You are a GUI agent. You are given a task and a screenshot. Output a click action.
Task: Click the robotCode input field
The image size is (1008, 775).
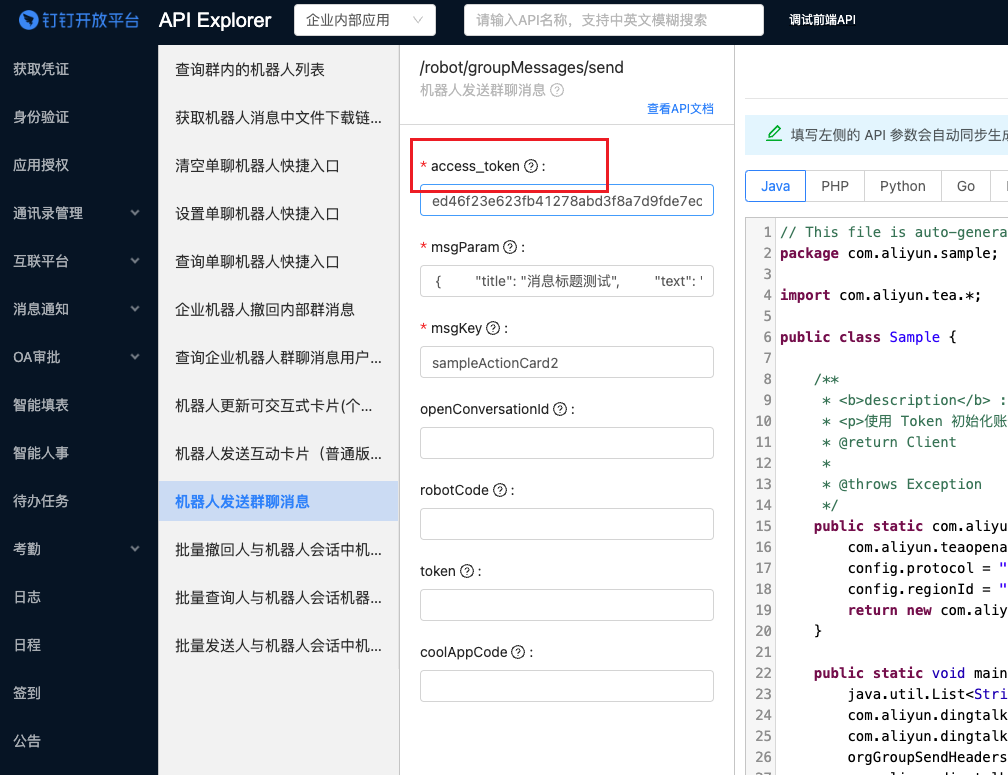pos(567,524)
